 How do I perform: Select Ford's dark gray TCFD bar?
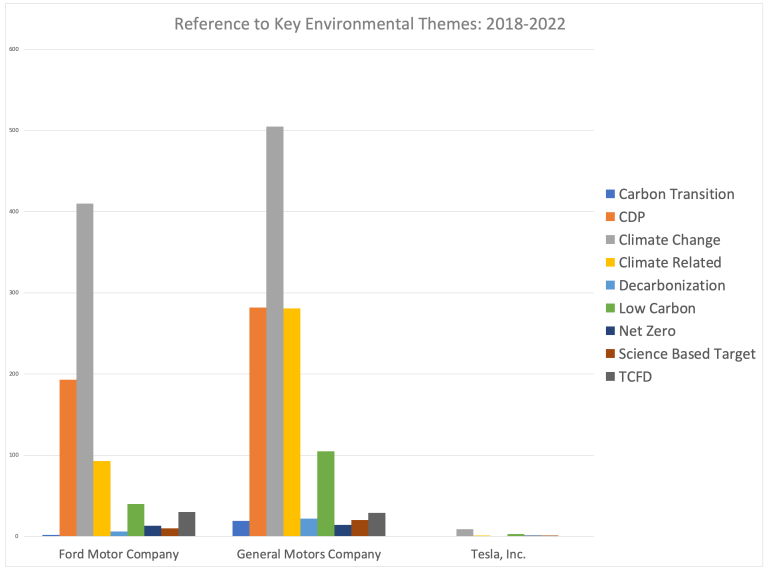coord(187,524)
